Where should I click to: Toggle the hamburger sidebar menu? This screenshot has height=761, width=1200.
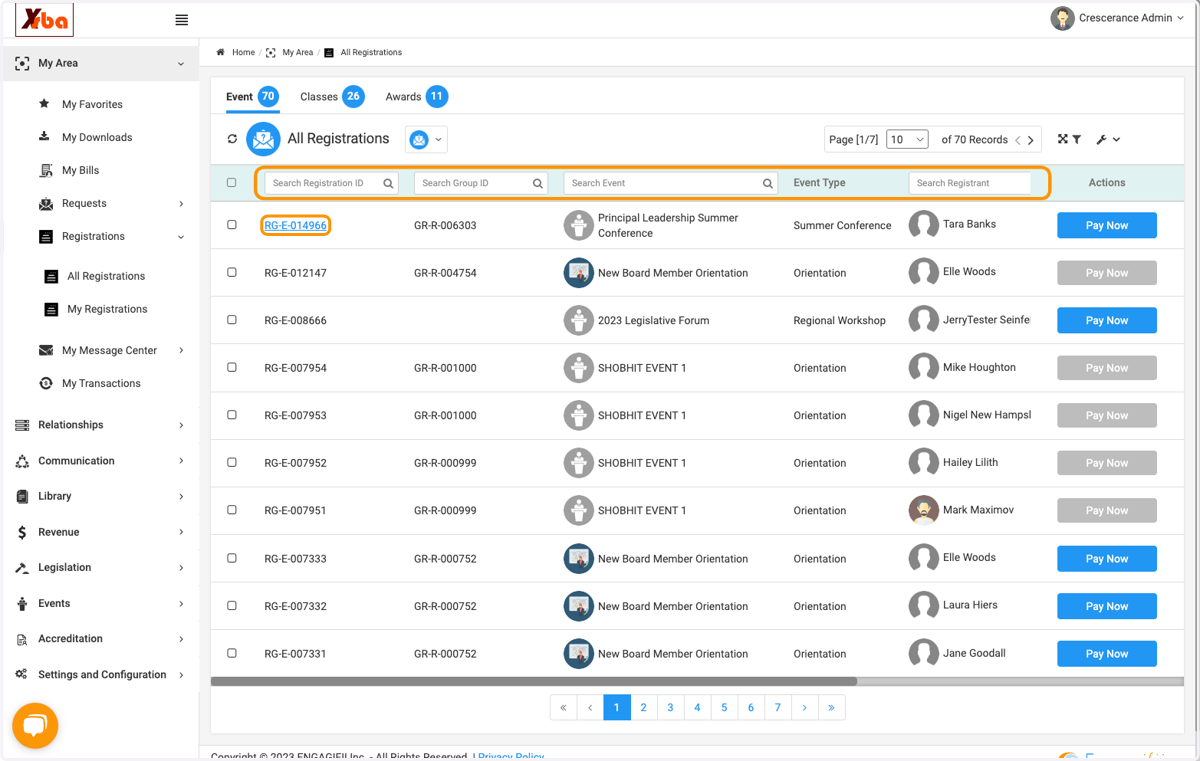pyautogui.click(x=181, y=20)
